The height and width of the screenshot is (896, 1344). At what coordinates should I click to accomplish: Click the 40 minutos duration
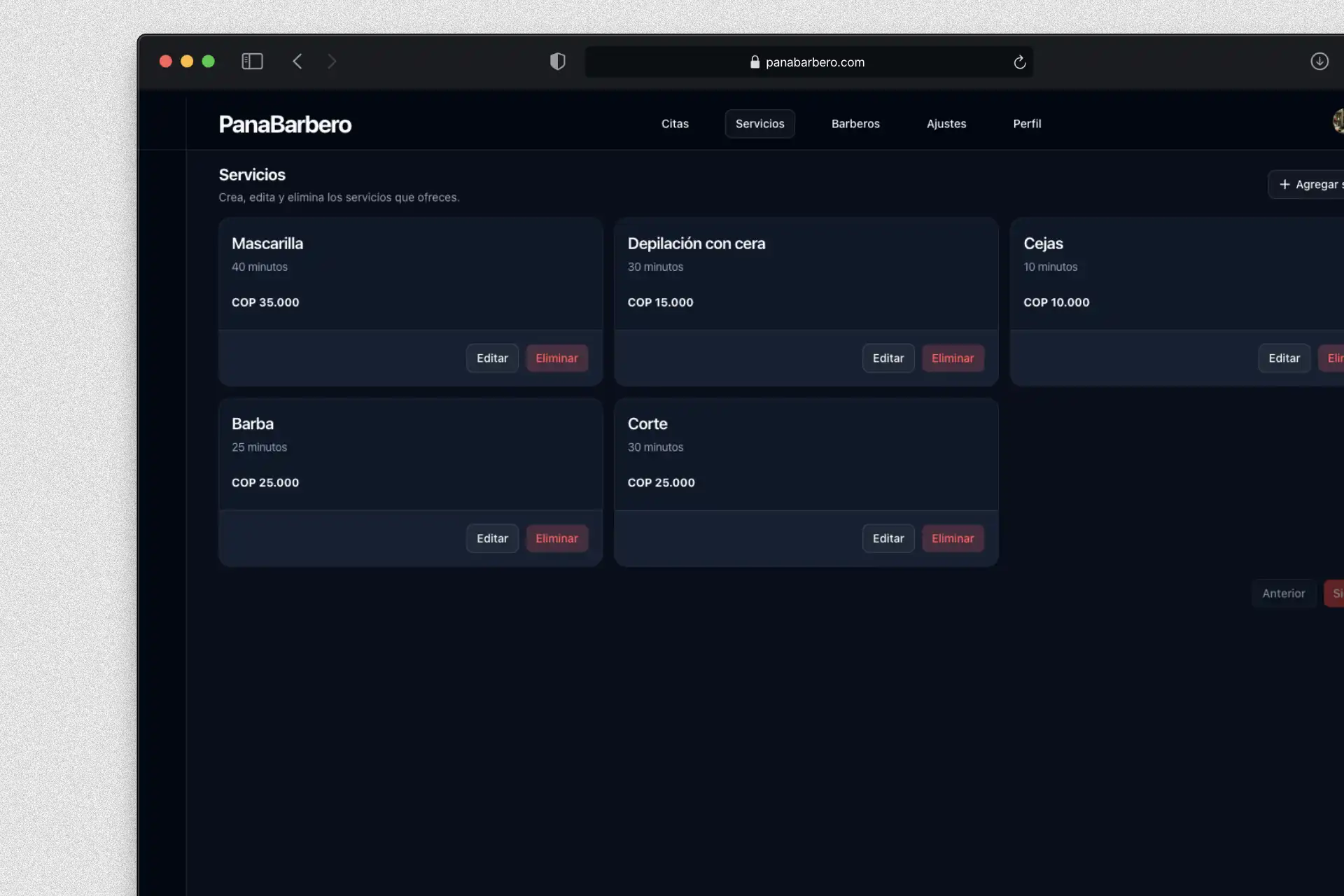(x=260, y=267)
